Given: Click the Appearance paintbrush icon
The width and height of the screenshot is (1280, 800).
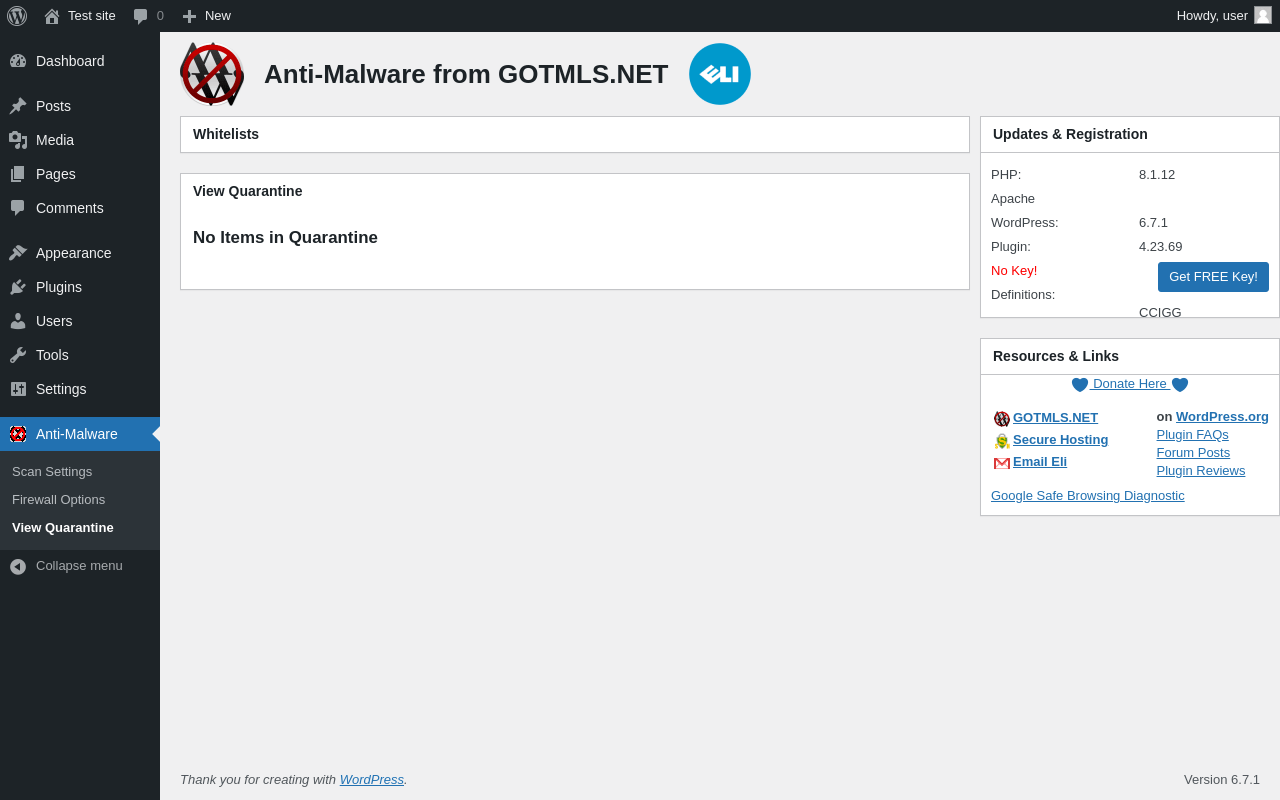Looking at the screenshot, I should pos(18,253).
